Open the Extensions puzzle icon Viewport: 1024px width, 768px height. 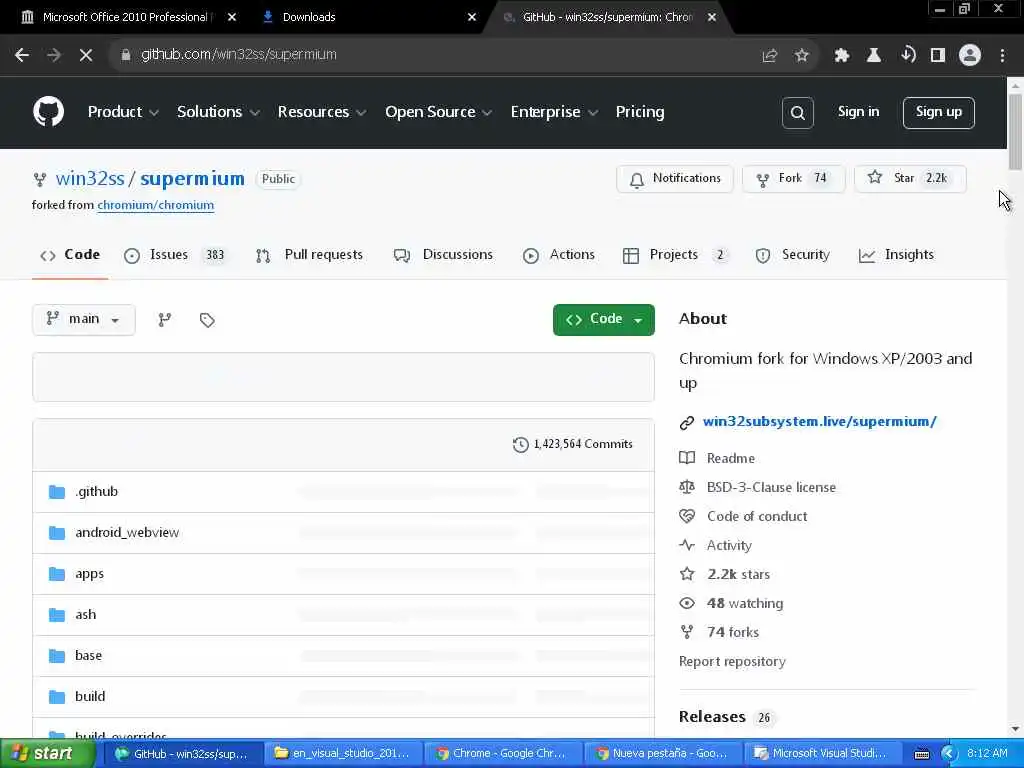click(842, 56)
